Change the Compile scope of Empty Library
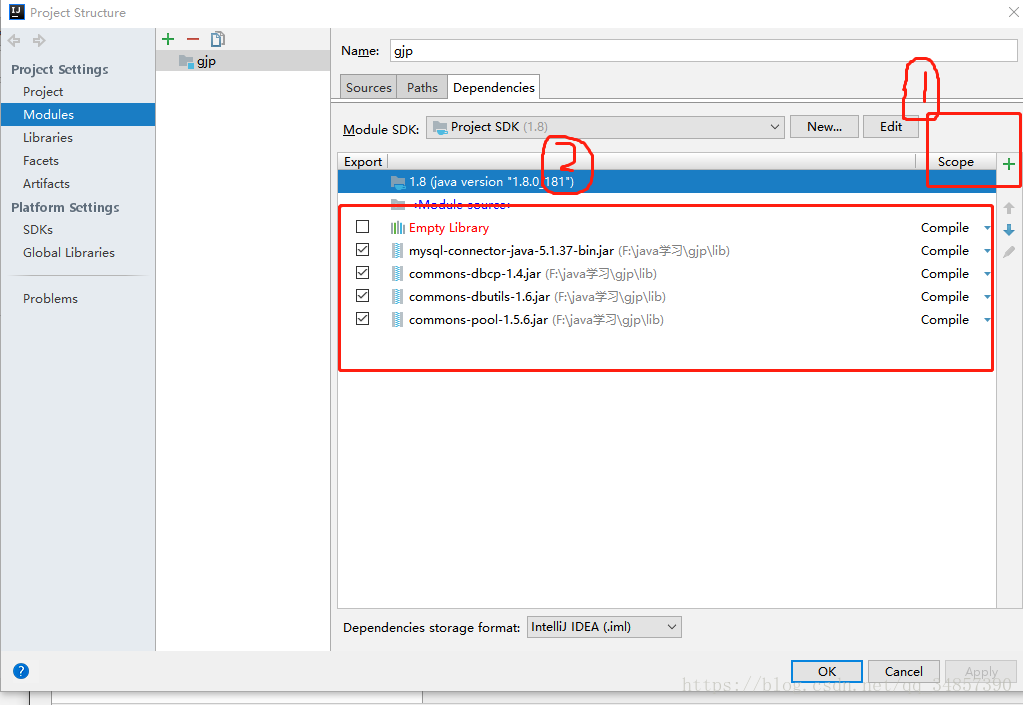 pyautogui.click(x=955, y=228)
